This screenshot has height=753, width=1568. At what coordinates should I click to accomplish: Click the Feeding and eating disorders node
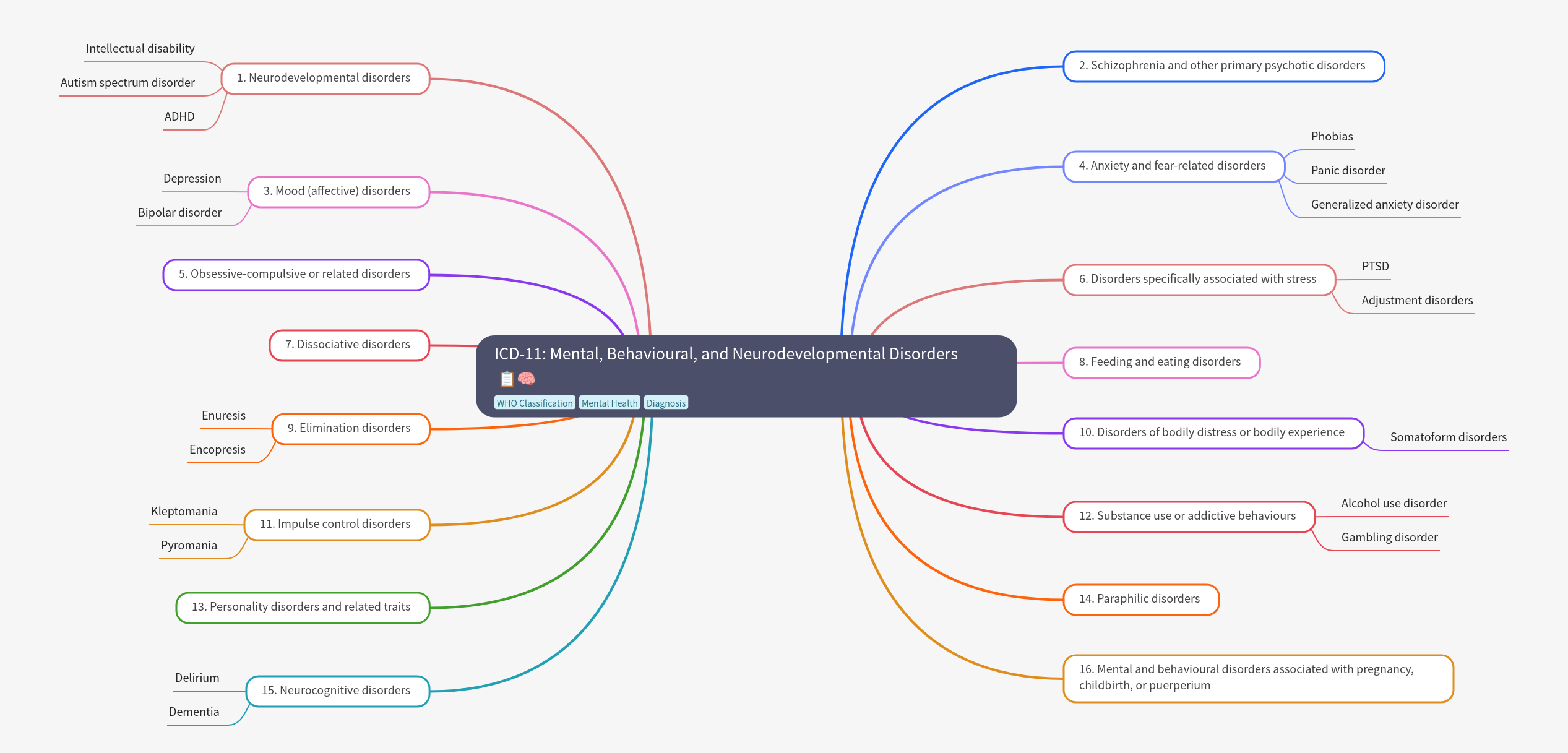(x=1161, y=363)
